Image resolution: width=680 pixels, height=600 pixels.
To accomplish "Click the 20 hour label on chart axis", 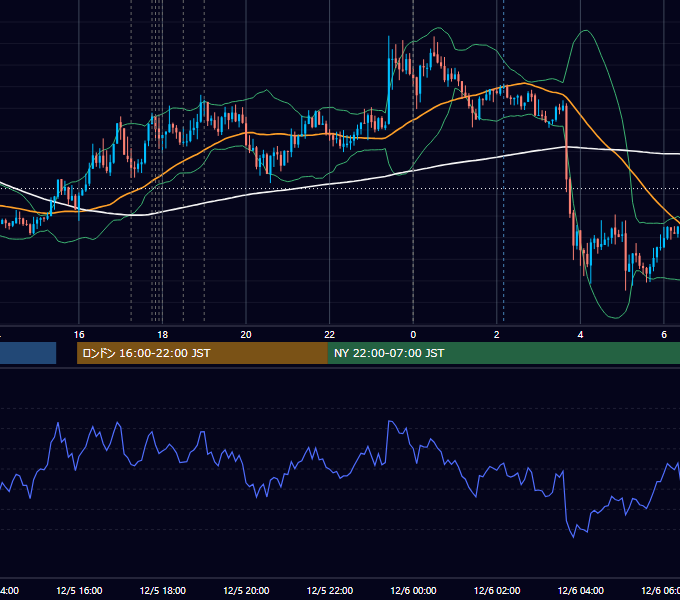I will (246, 335).
